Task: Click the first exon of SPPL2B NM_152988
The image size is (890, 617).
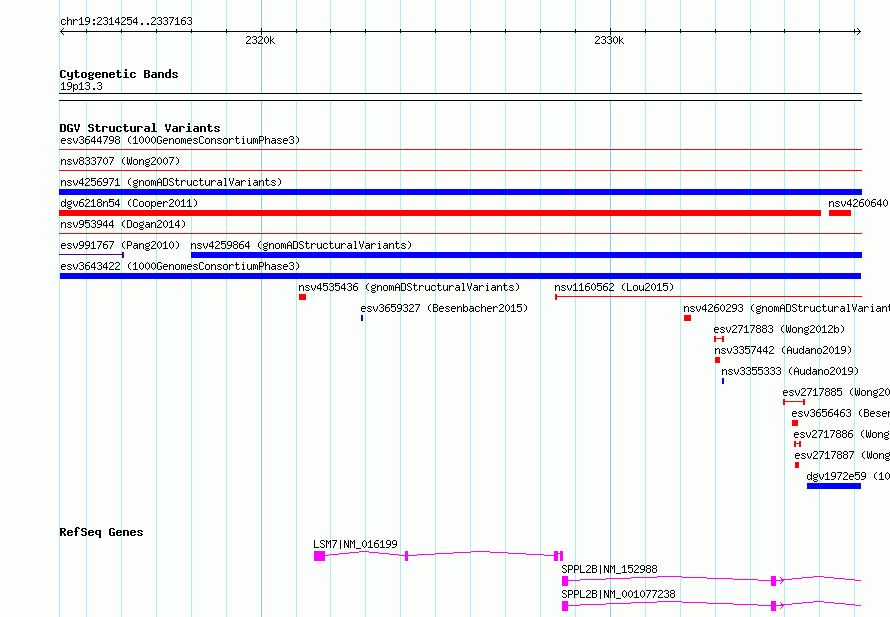Action: (565, 581)
